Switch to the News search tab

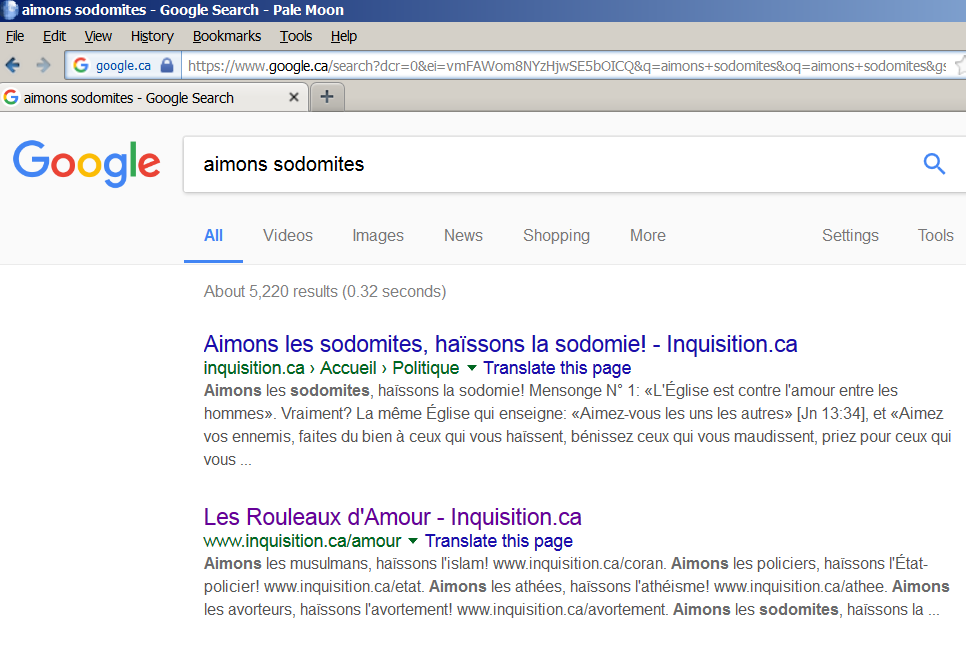[x=463, y=235]
